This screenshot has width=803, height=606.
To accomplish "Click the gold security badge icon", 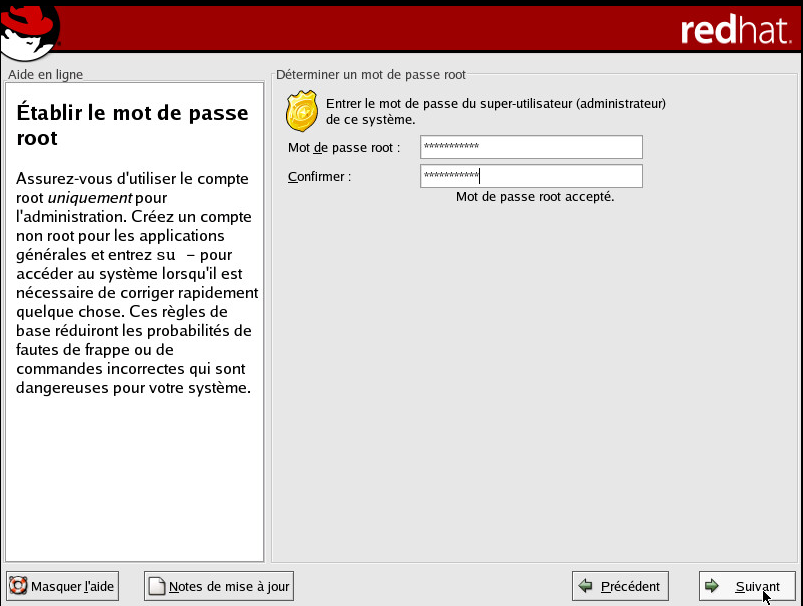I will 302,111.
